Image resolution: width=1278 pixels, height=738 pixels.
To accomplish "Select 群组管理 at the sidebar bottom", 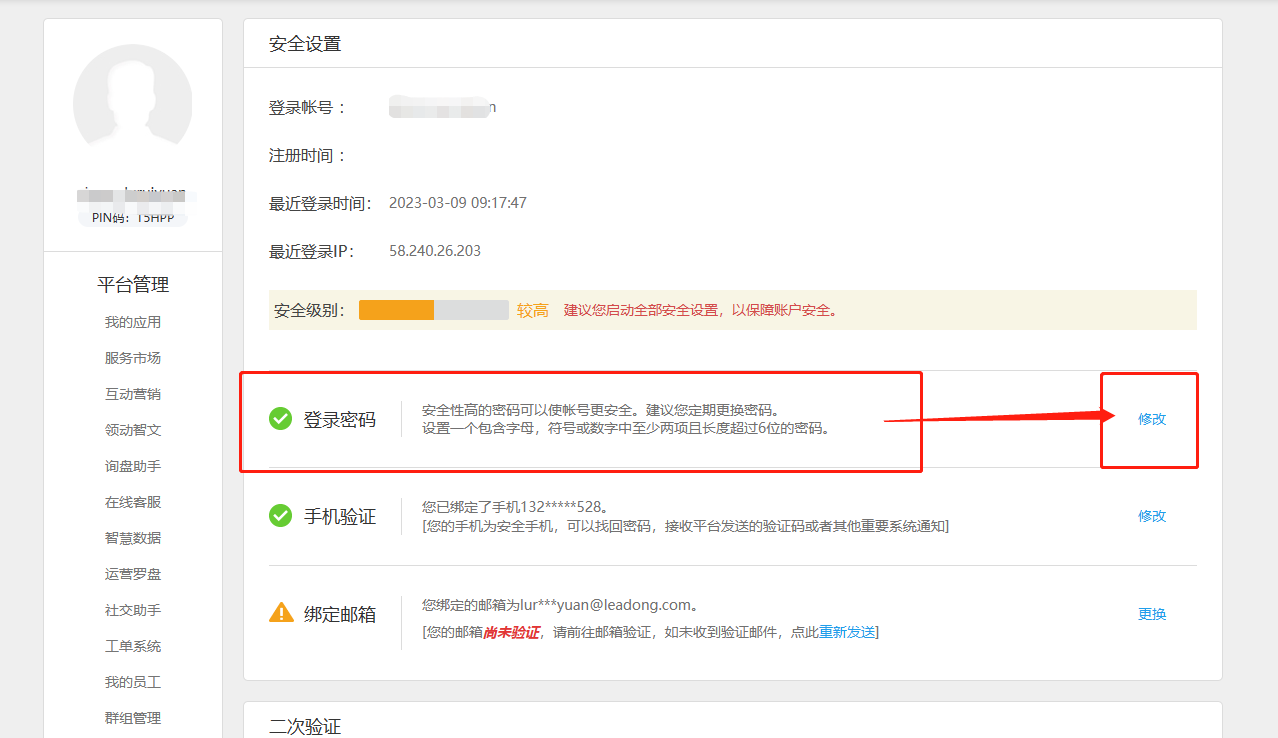I will click(132, 717).
